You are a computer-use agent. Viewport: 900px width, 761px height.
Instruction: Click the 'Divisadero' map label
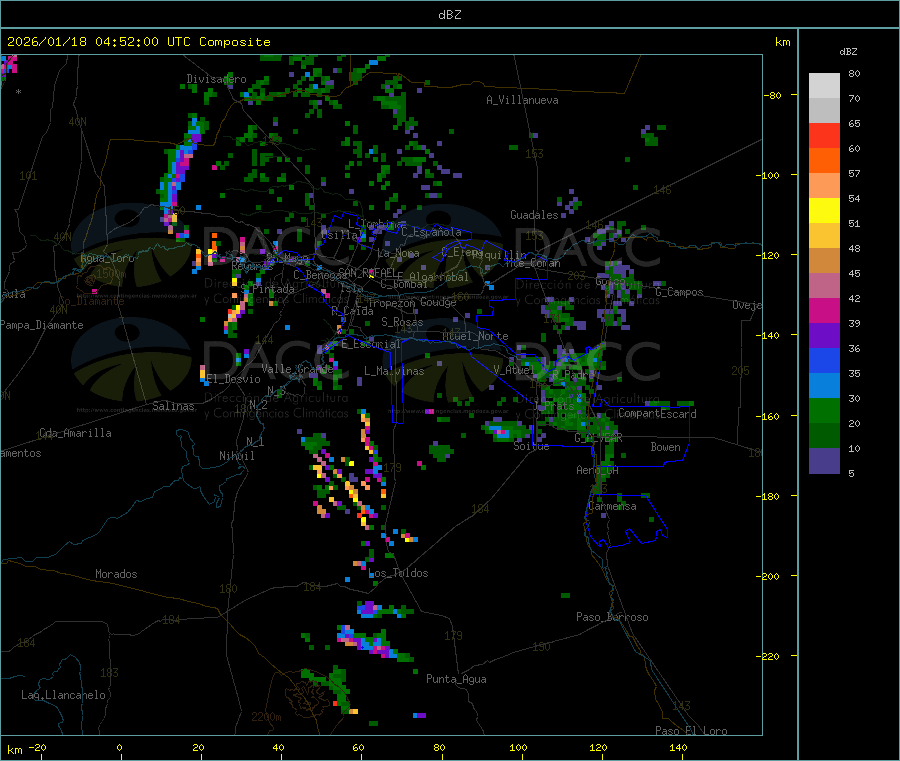coord(216,79)
